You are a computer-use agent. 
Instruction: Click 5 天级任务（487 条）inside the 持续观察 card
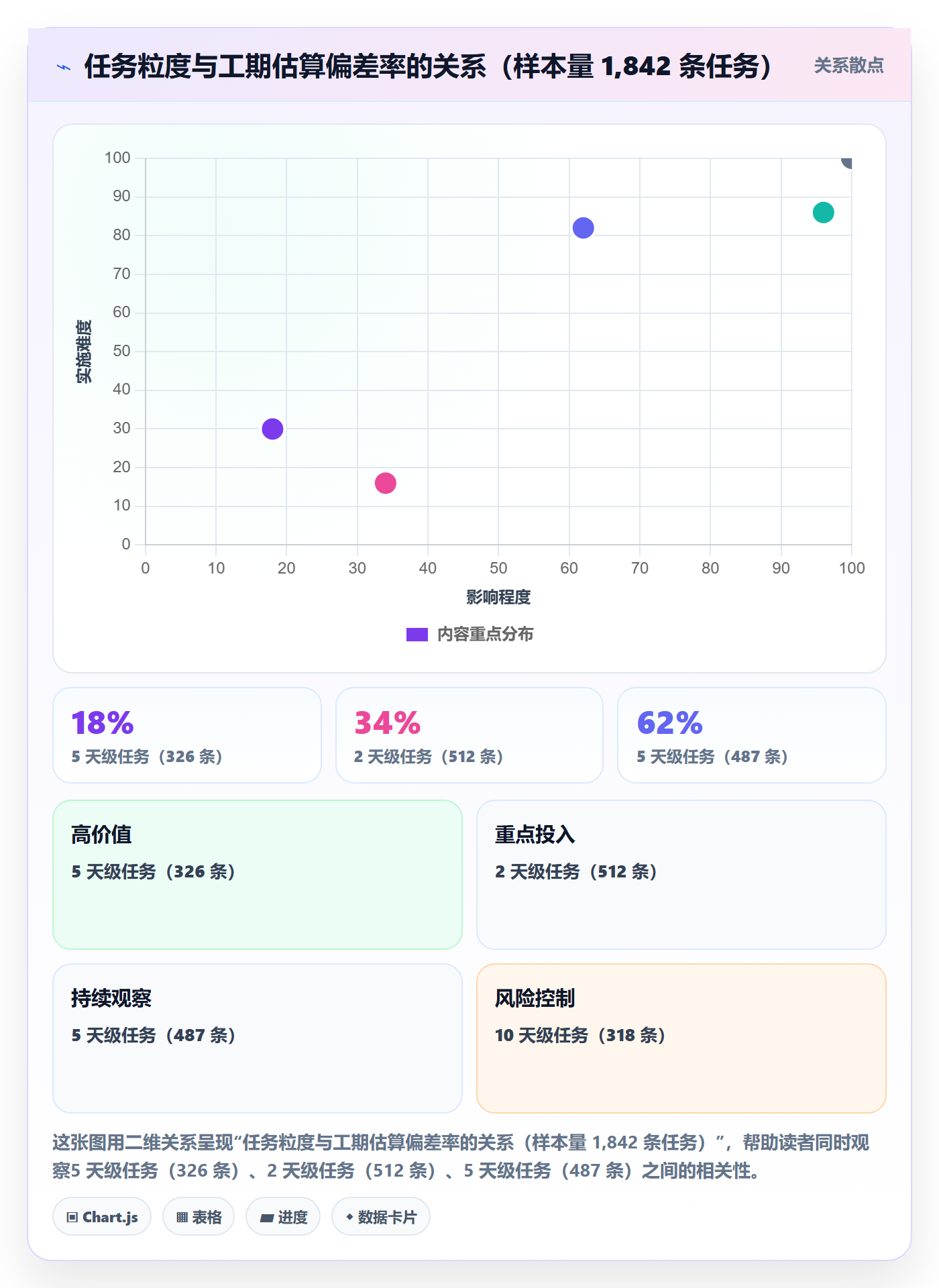154,1035
